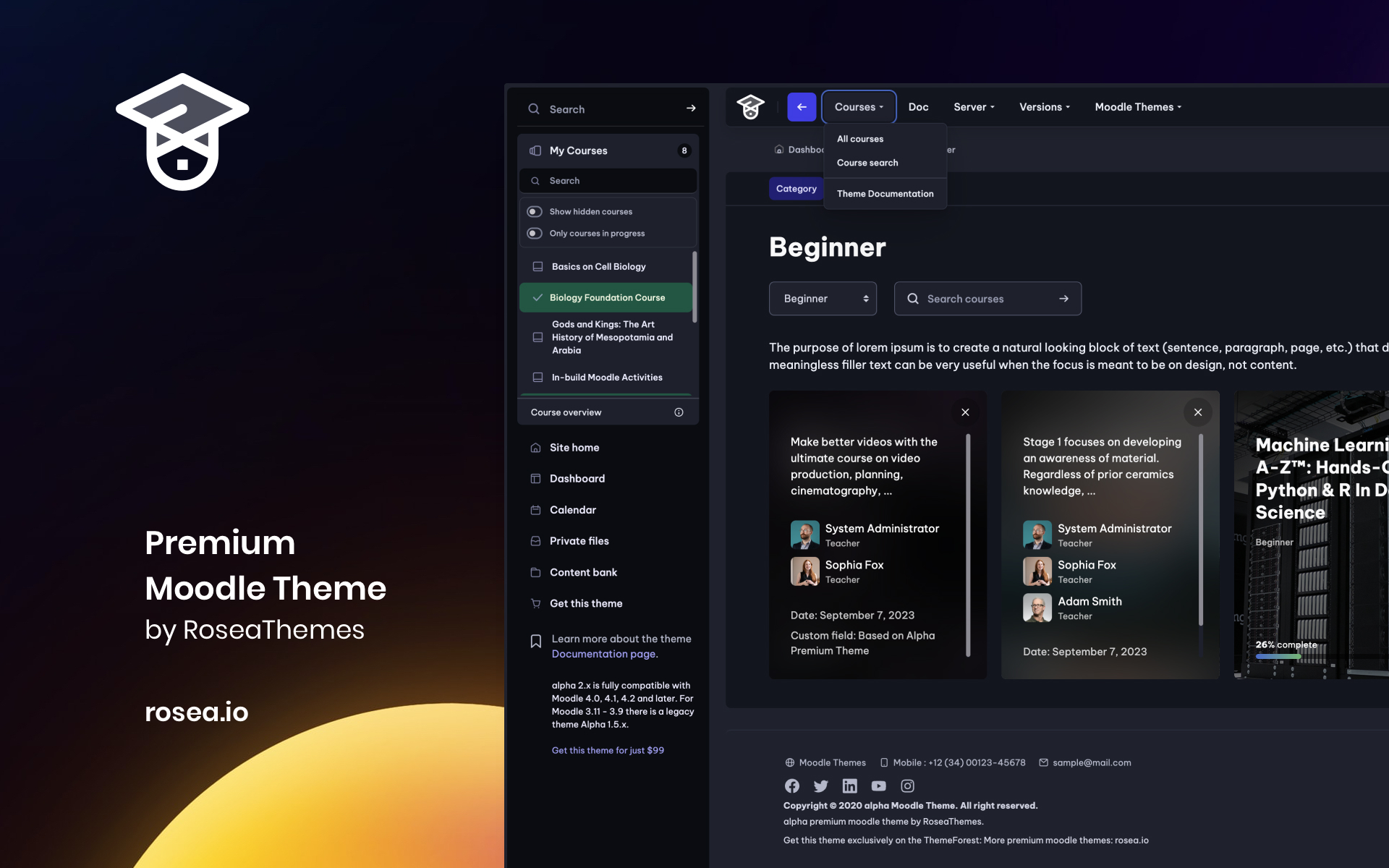Click the Twitter footer icon
The width and height of the screenshot is (1389, 868).
coord(821,786)
